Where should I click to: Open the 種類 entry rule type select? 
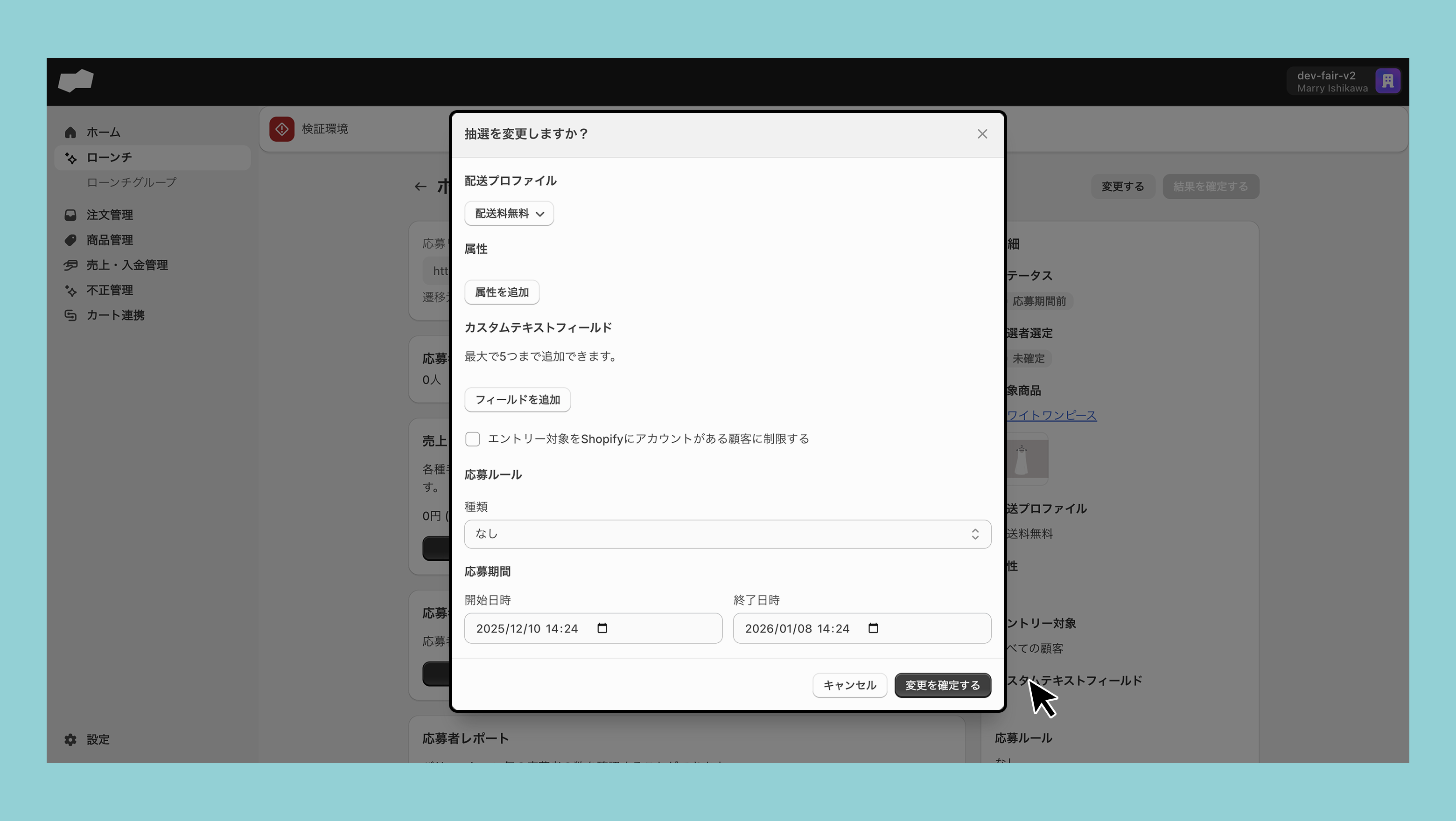[x=728, y=534]
